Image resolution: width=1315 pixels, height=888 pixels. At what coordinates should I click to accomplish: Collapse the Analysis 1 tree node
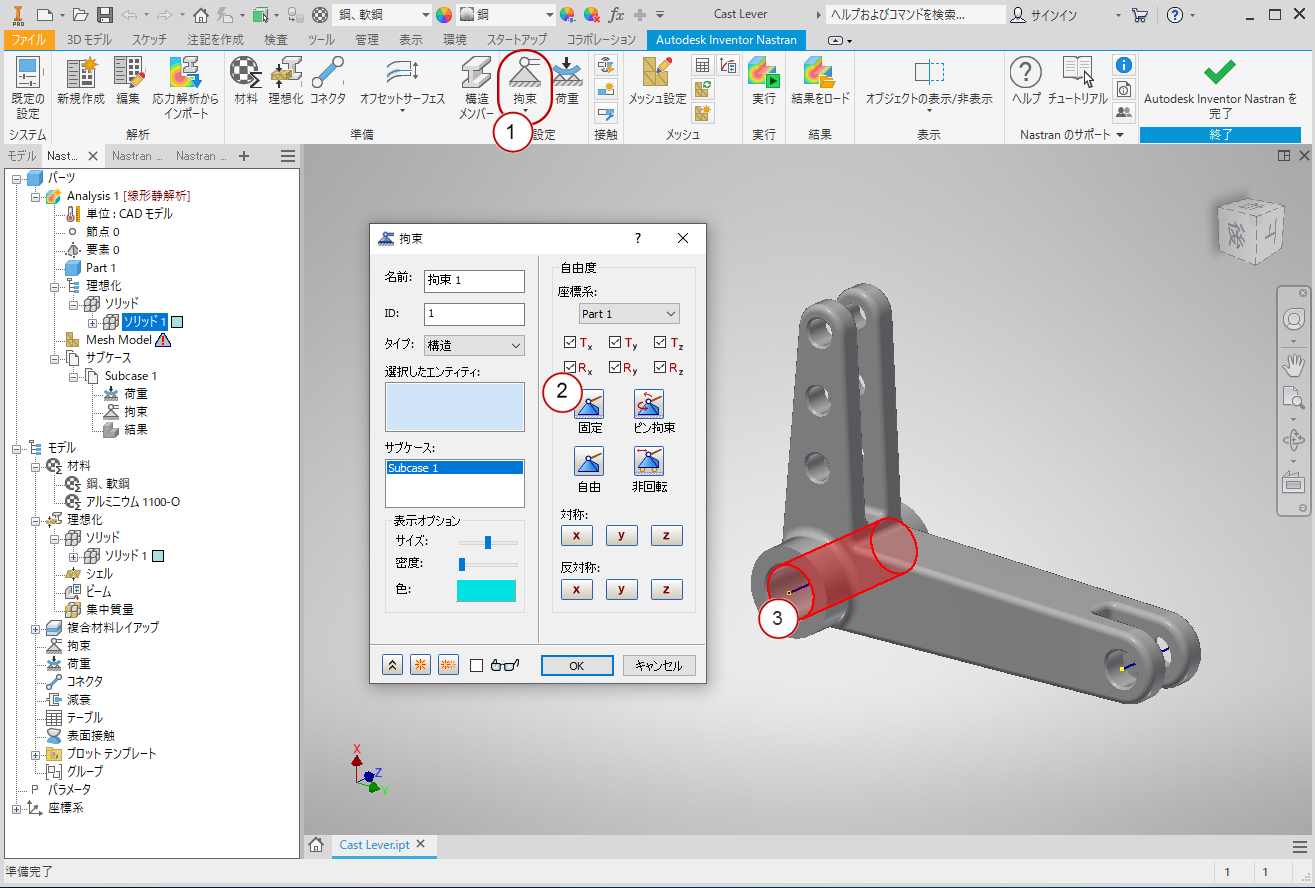[37, 196]
